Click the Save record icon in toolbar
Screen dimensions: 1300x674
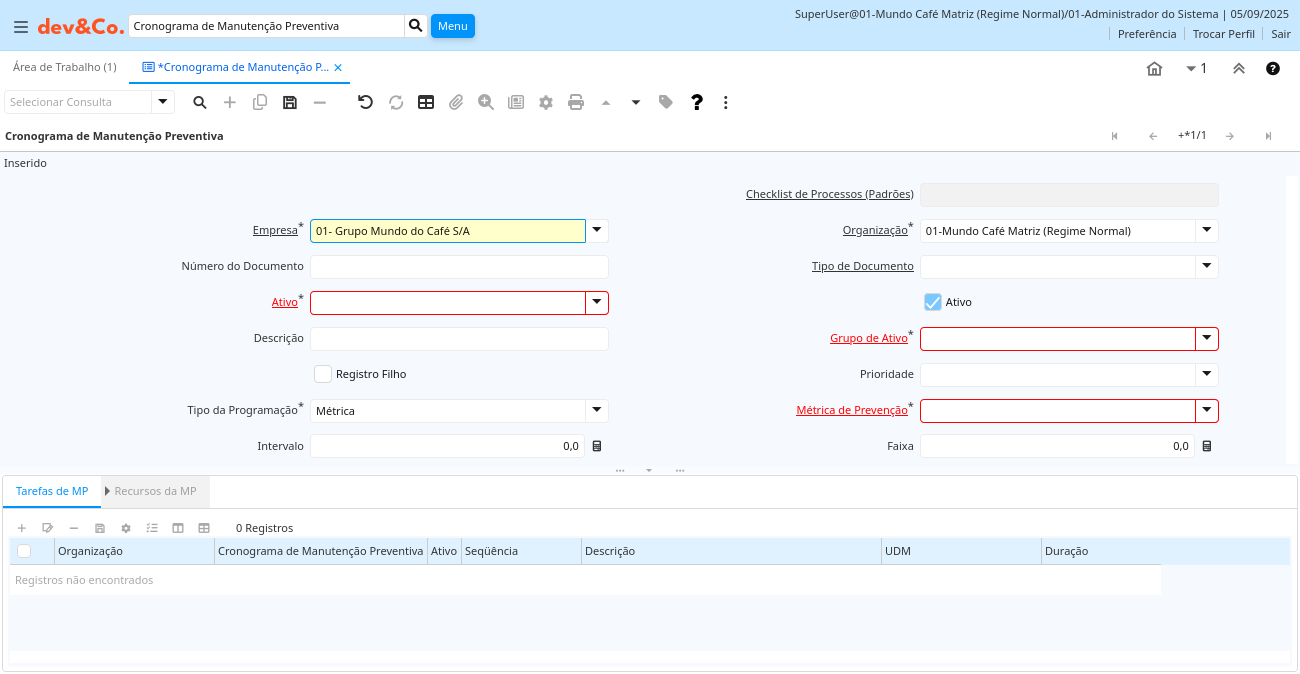coord(290,102)
